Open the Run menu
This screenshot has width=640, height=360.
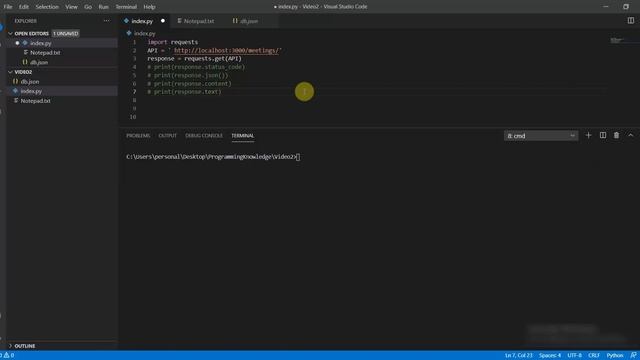[x=104, y=7]
